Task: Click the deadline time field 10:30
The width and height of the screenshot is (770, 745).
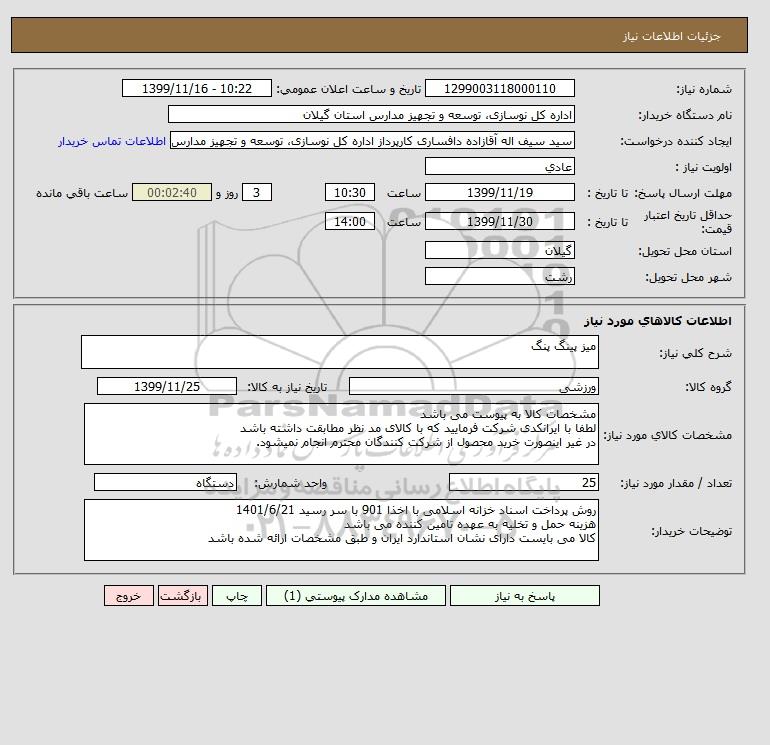Action: click(350, 193)
